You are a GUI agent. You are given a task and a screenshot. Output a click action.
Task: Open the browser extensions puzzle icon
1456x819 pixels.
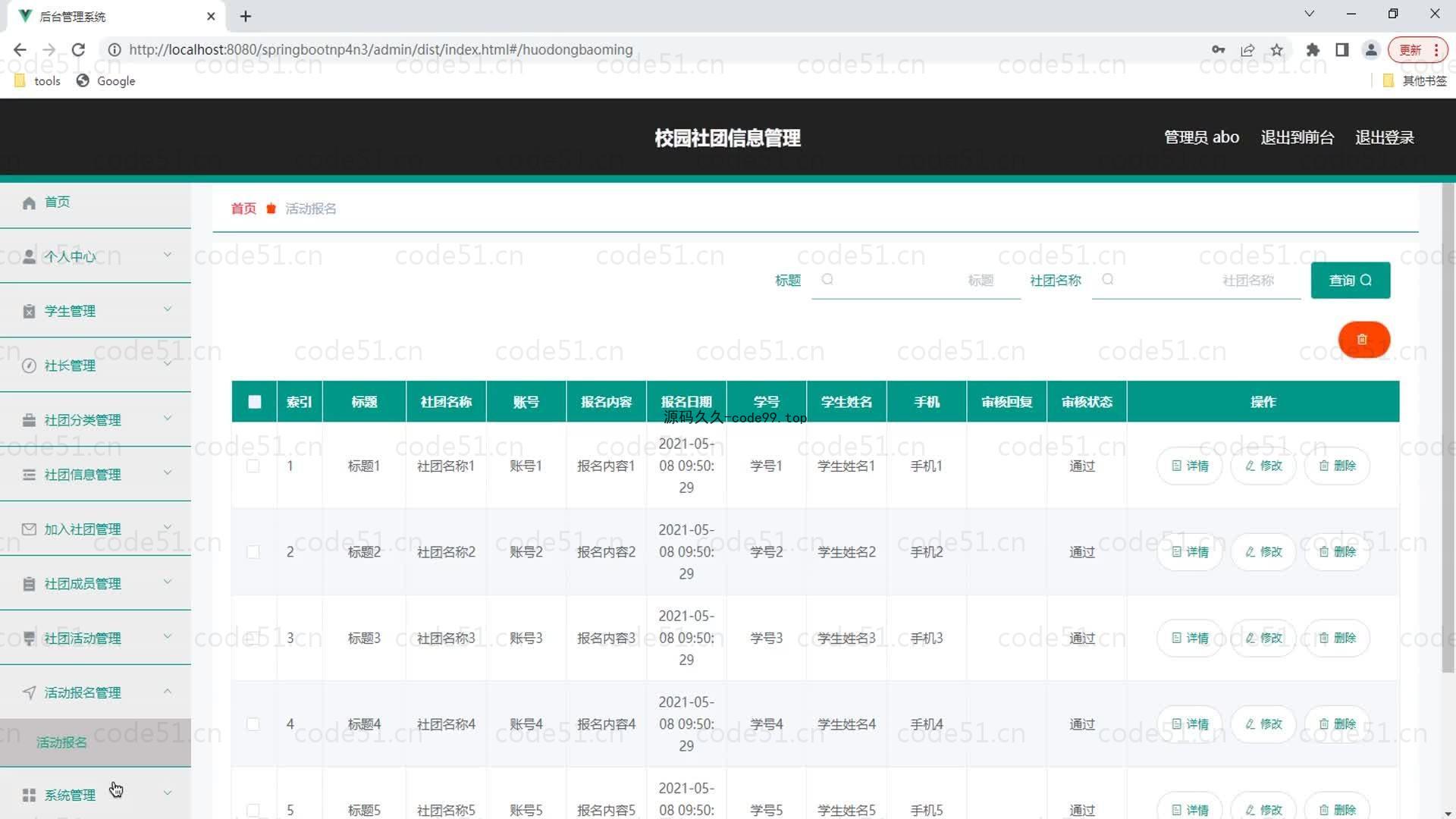(x=1313, y=49)
